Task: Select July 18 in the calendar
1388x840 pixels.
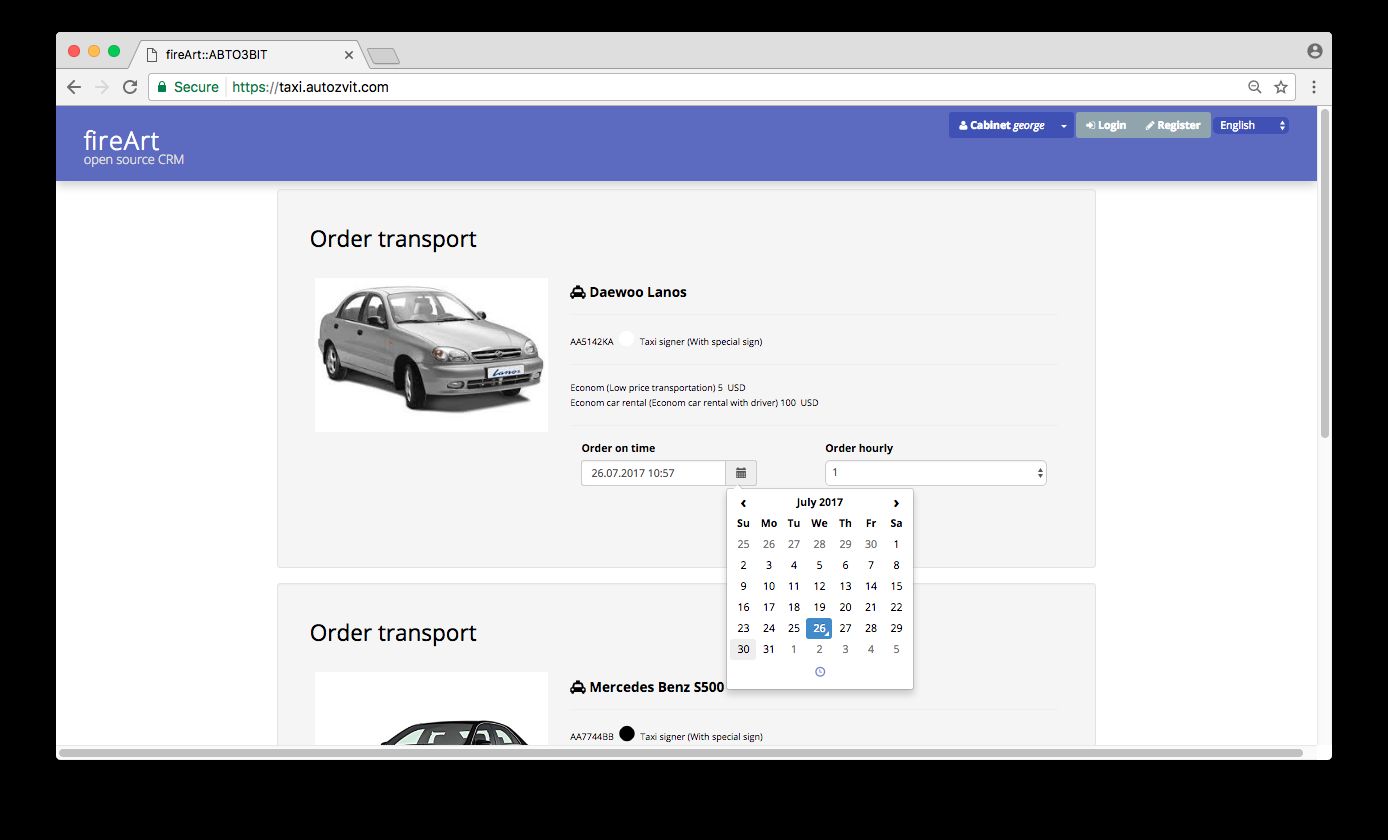Action: [x=794, y=607]
